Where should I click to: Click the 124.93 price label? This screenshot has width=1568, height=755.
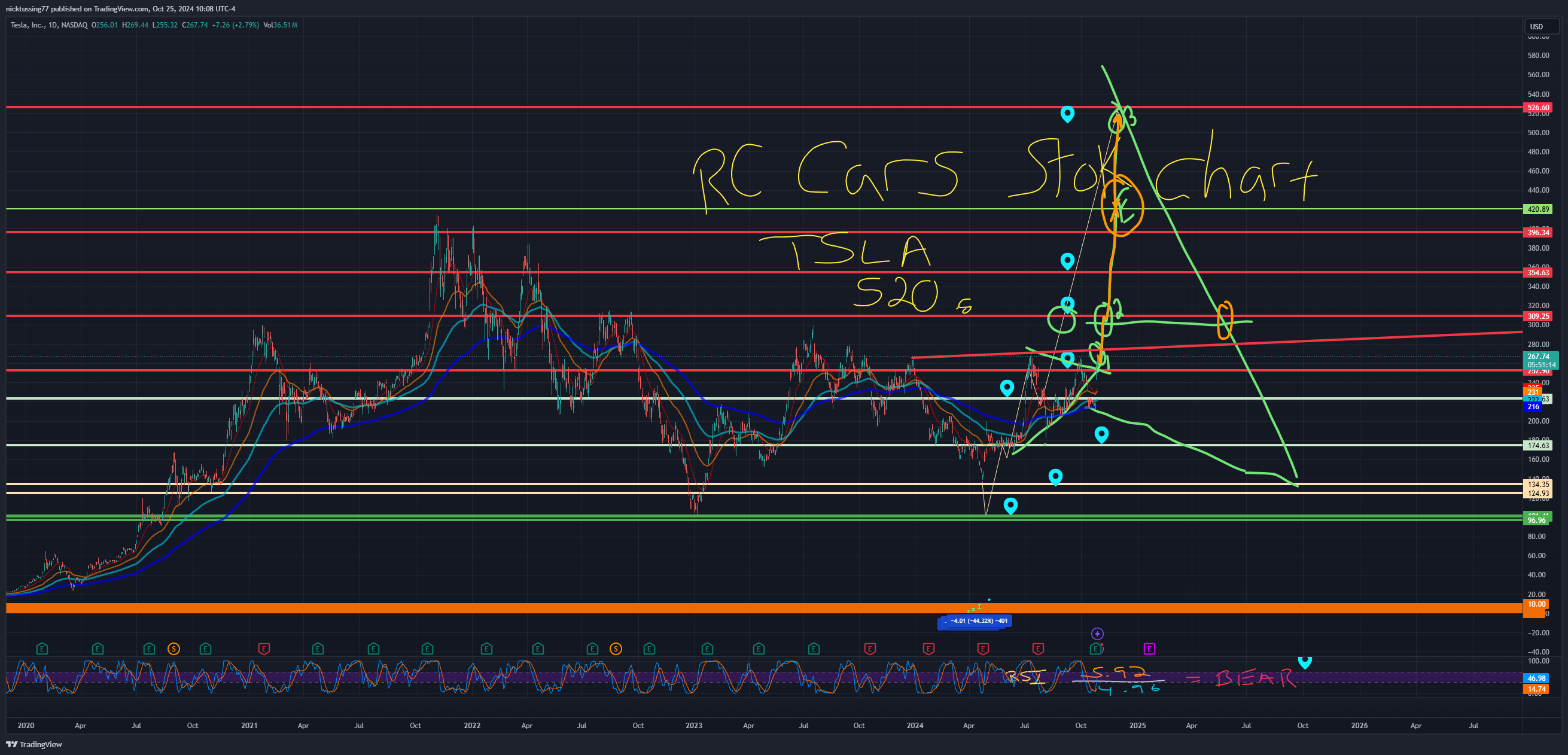[1537, 494]
